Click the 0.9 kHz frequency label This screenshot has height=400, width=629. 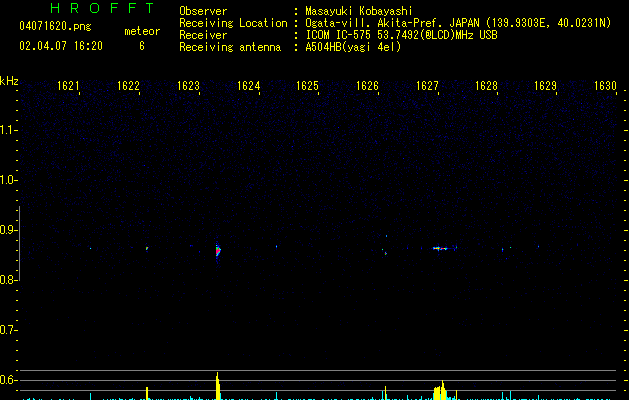8,230
